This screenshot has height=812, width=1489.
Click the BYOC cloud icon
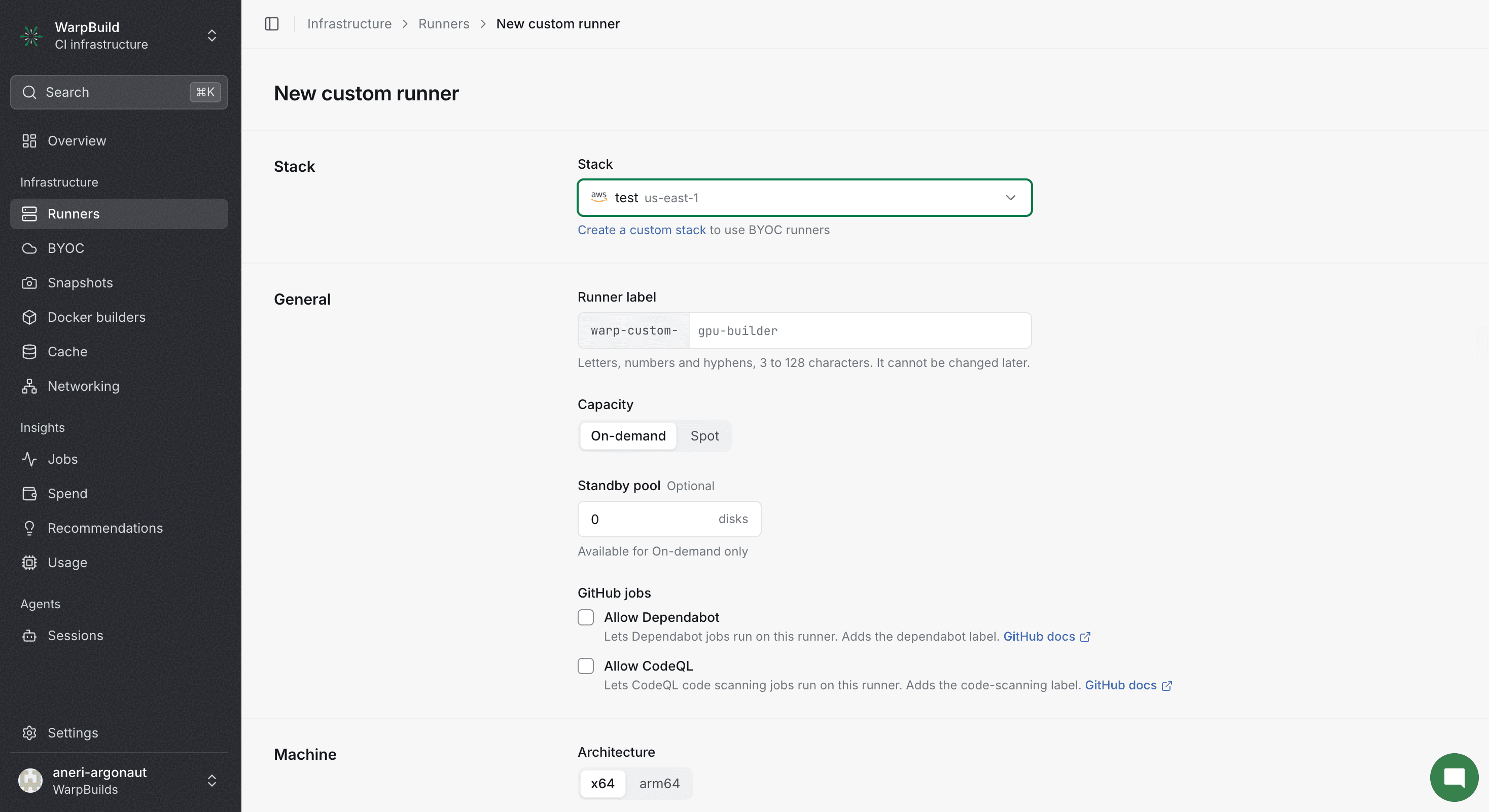pyautogui.click(x=29, y=248)
